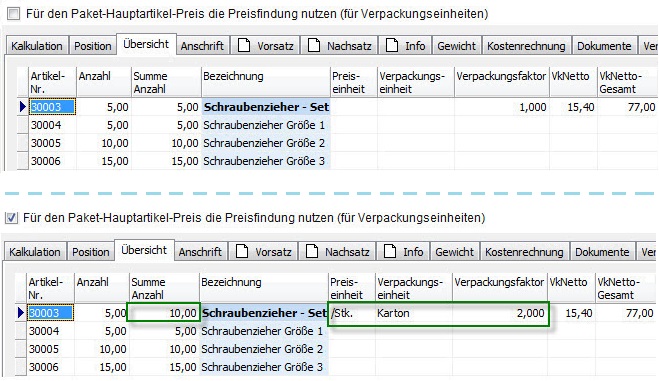Open Position tab in lower panel
This screenshot has height=381, width=659.
tap(91, 252)
